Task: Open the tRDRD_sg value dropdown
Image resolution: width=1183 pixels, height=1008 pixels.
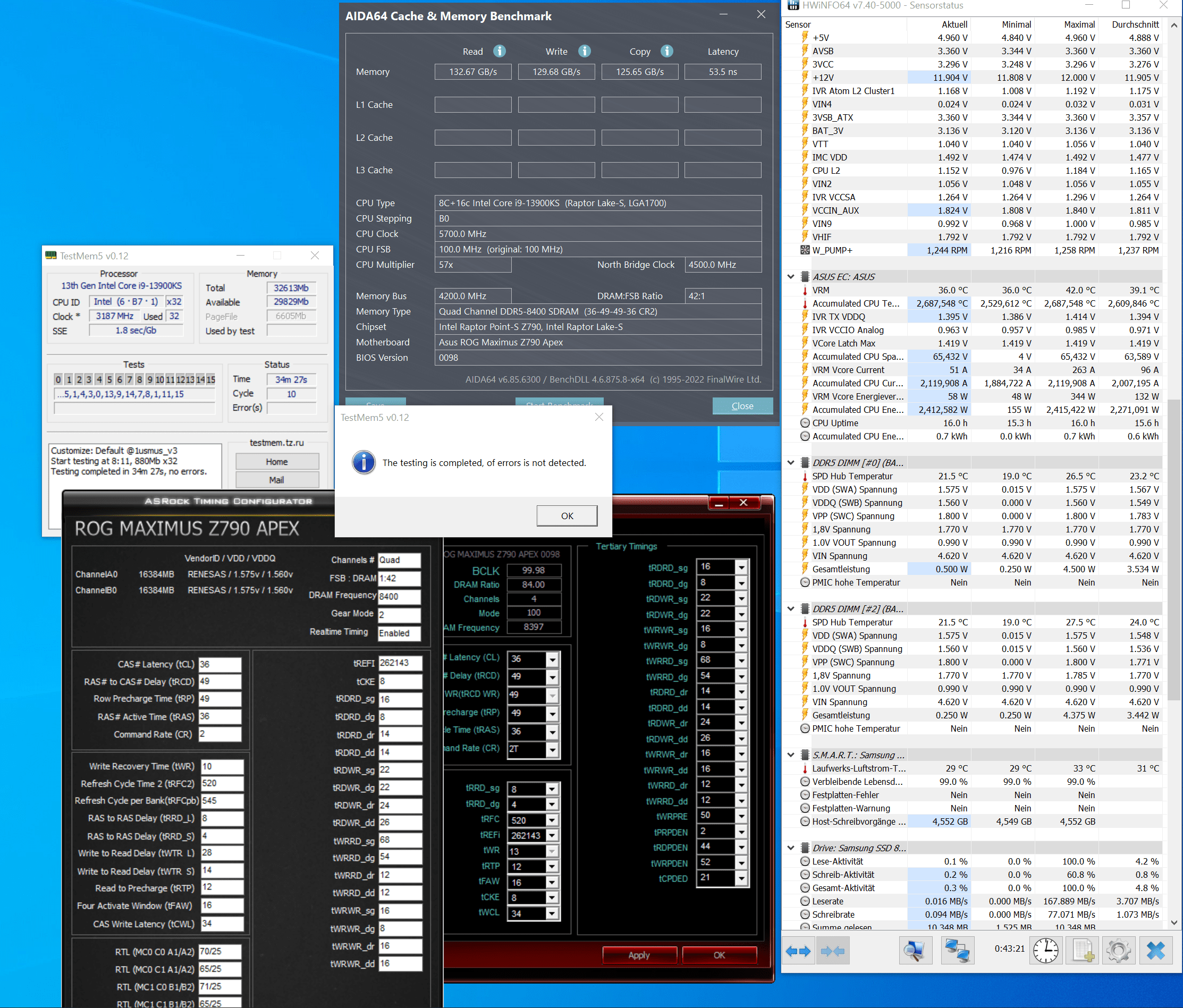Action: pyautogui.click(x=741, y=567)
